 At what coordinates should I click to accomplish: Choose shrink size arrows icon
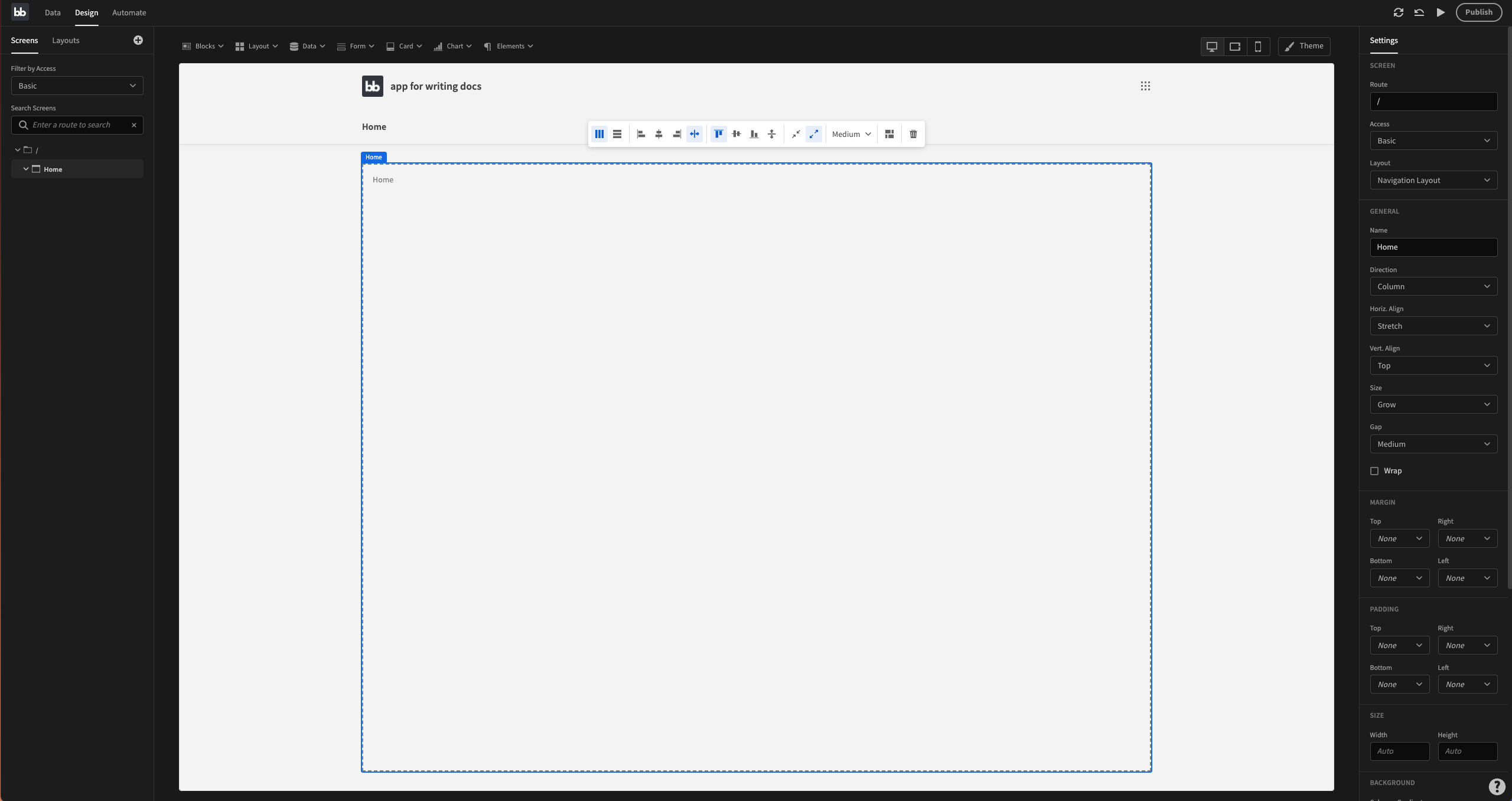point(796,134)
